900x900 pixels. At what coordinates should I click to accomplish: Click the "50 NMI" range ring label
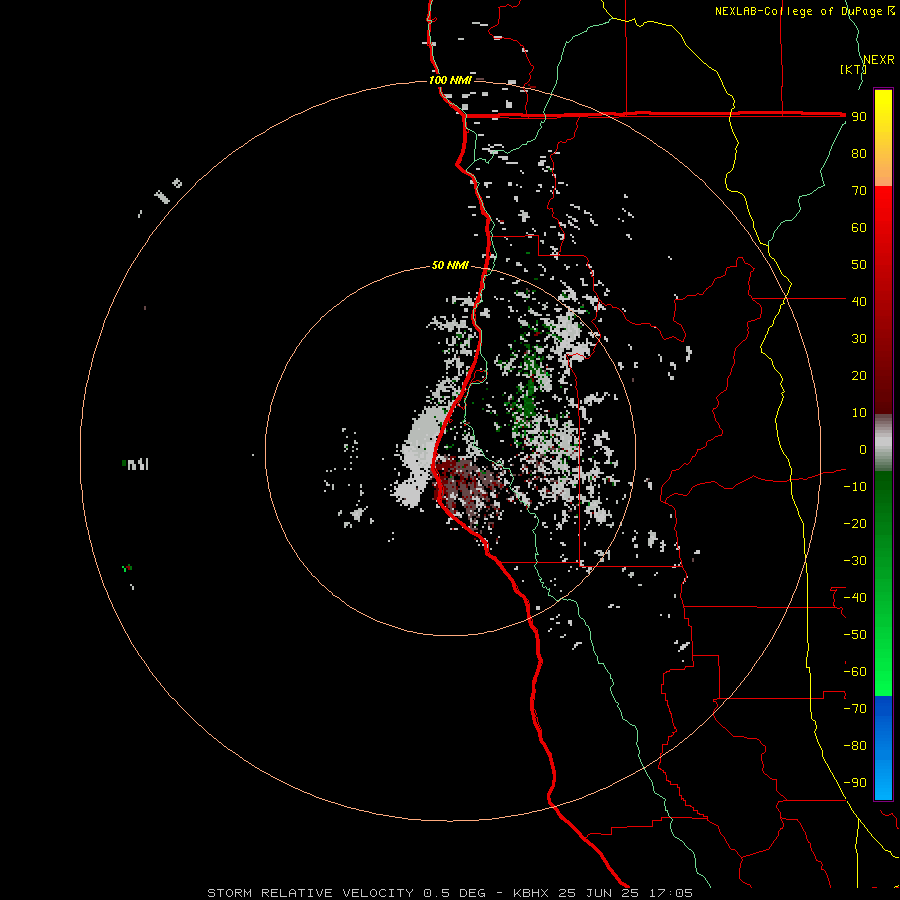point(450,265)
